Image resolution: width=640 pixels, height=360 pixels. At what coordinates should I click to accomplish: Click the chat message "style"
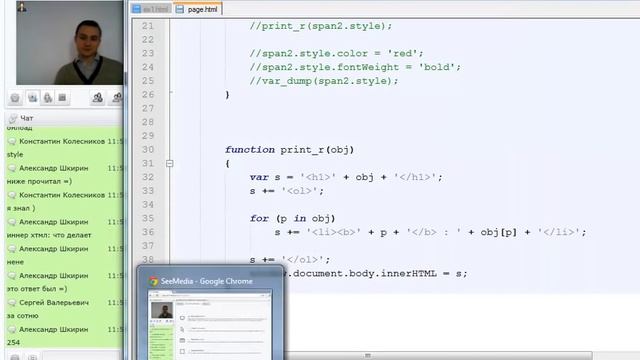pyautogui.click(x=15, y=154)
